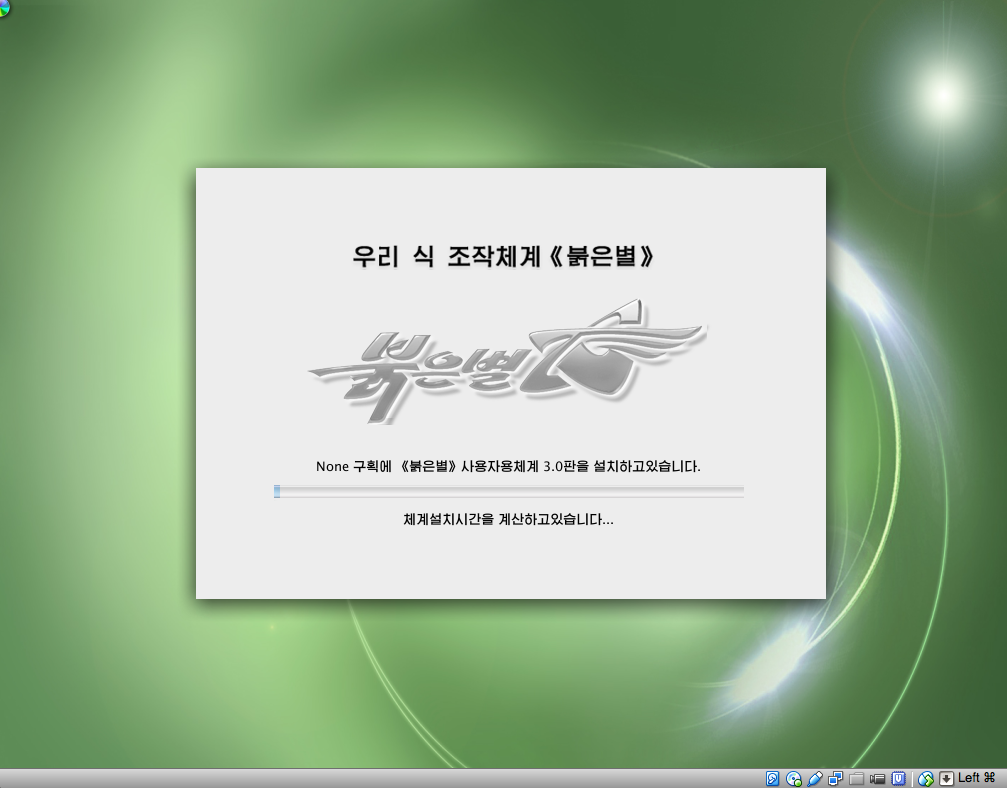Click the installation progress bar
The image size is (1007, 788).
509,492
